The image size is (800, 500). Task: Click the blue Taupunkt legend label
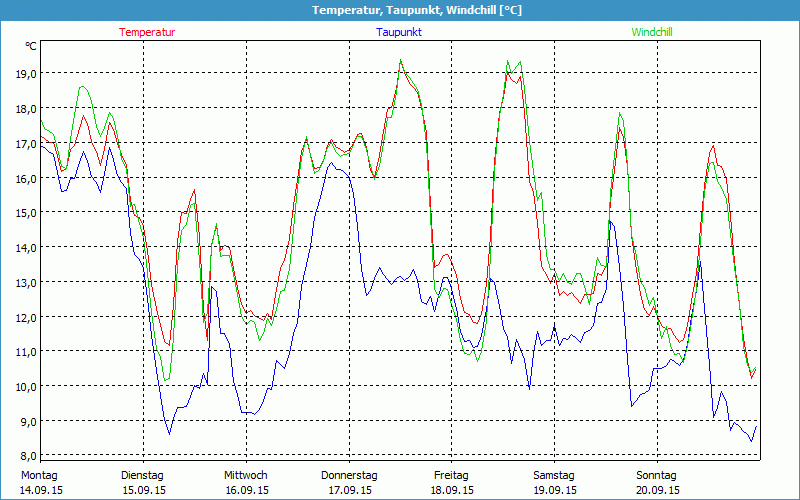[x=399, y=32]
